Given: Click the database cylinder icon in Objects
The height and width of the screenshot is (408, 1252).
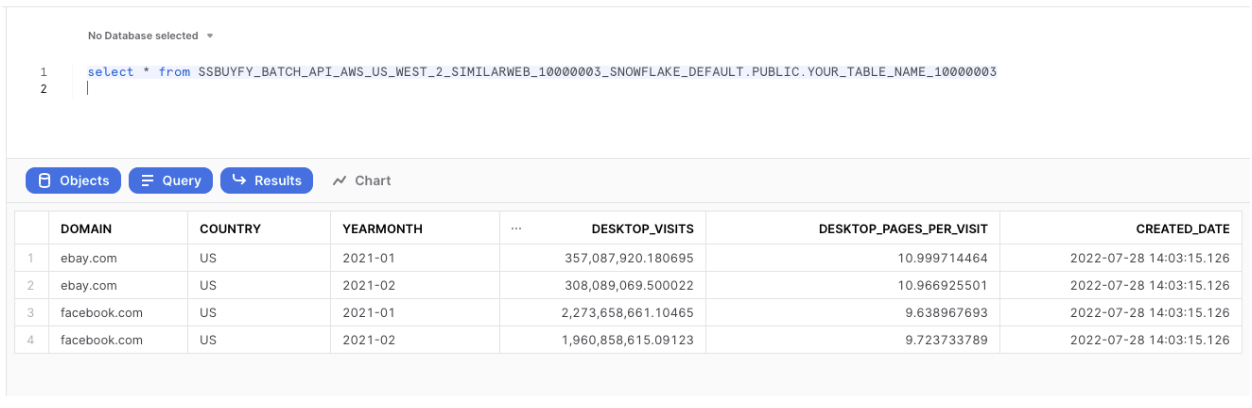Looking at the screenshot, I should coord(43,181).
